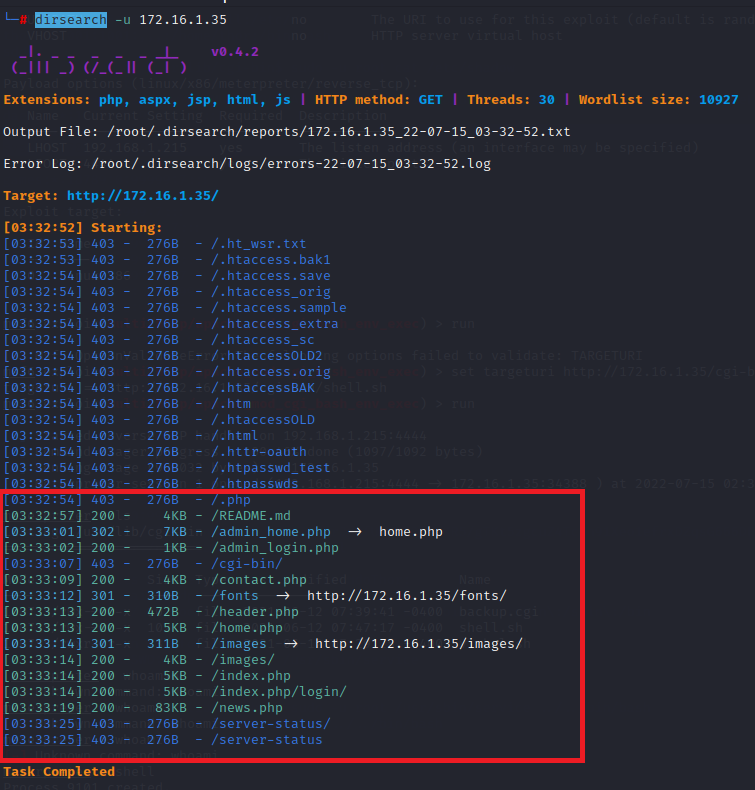Click the /.htm entry
Screen dimensions: 755x790
coord(231,404)
